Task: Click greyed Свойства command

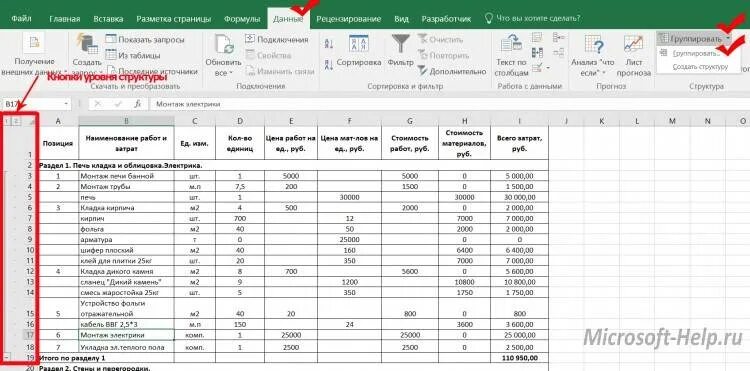Action: coord(268,55)
